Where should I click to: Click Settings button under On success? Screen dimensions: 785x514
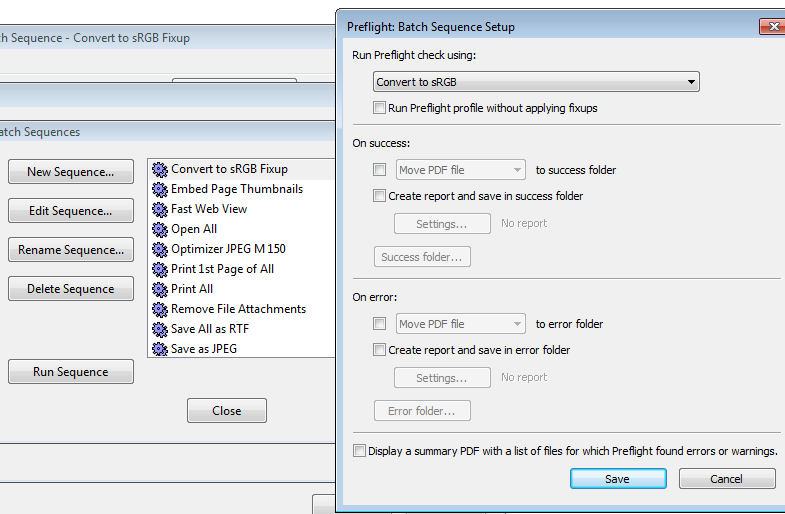pyautogui.click(x=442, y=224)
